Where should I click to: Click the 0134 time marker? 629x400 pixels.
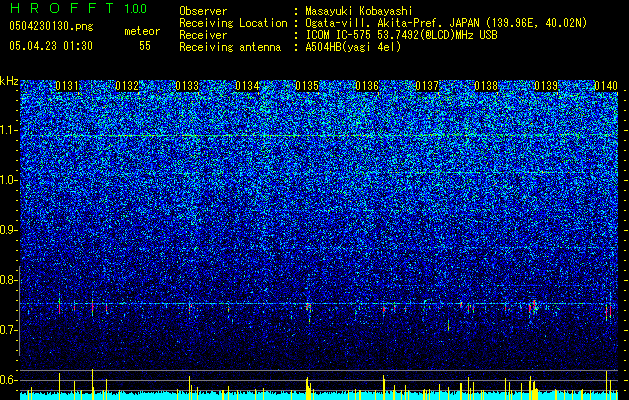247,86
